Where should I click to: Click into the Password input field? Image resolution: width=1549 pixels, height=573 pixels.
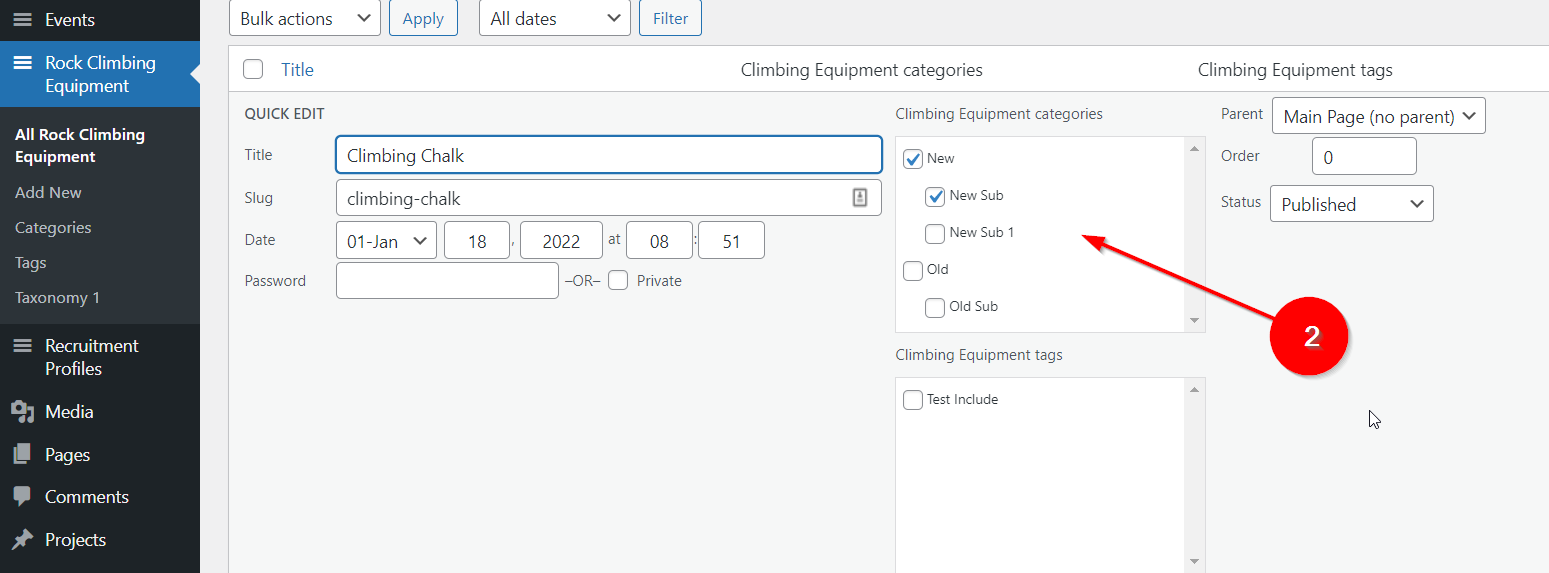coord(447,281)
